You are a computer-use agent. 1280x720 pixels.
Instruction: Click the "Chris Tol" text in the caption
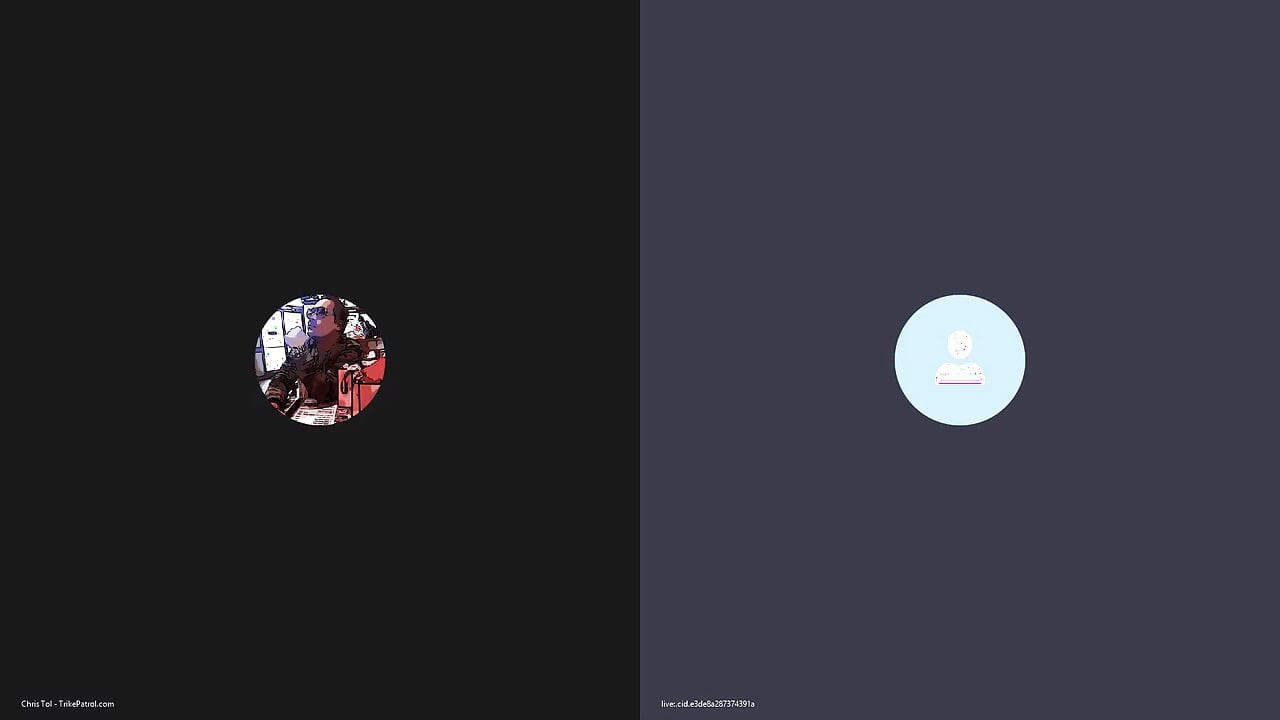point(37,704)
